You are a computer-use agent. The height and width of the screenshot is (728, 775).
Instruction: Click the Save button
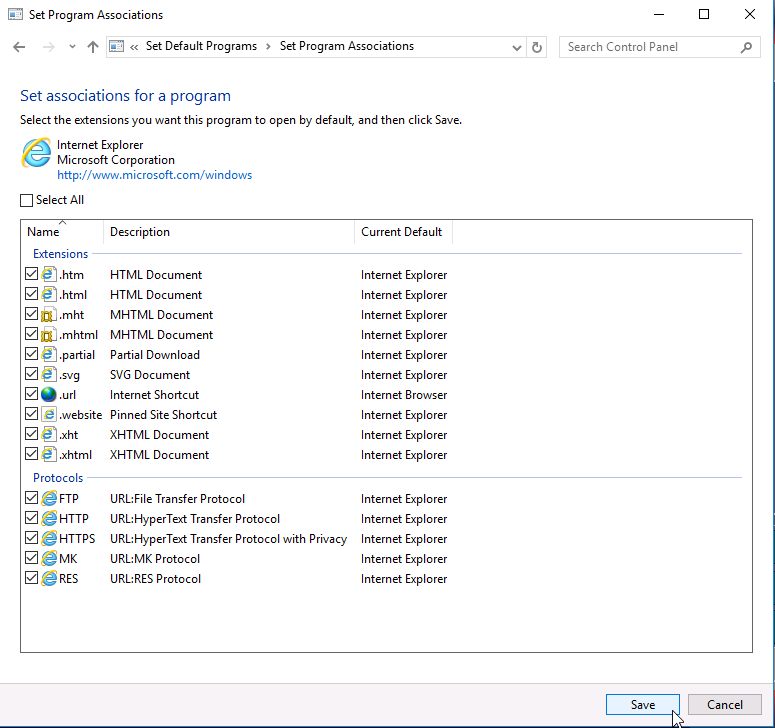tap(643, 705)
